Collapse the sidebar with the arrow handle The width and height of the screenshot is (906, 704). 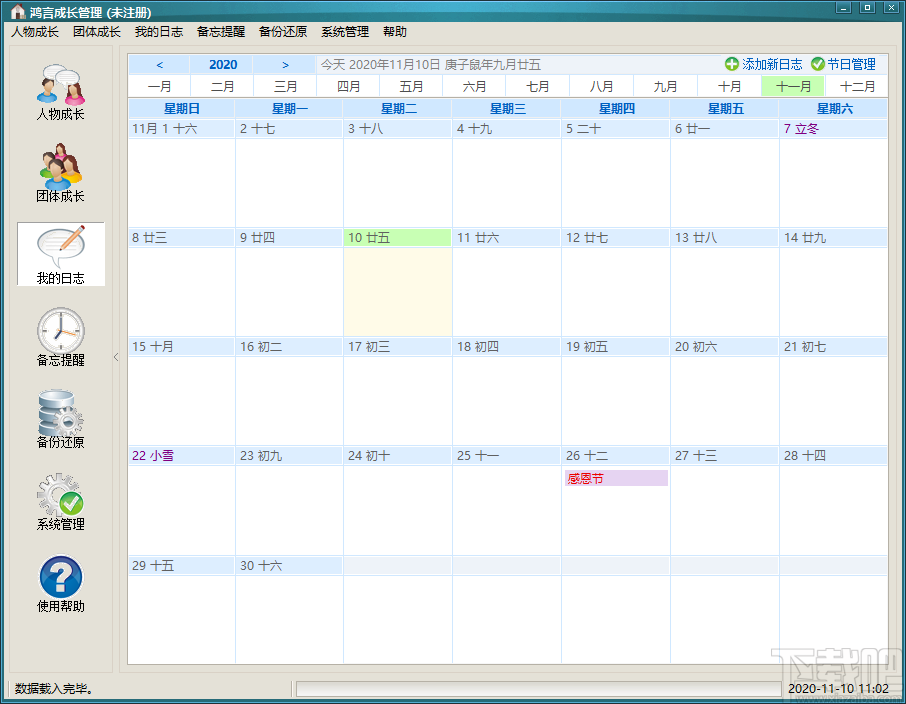click(116, 357)
